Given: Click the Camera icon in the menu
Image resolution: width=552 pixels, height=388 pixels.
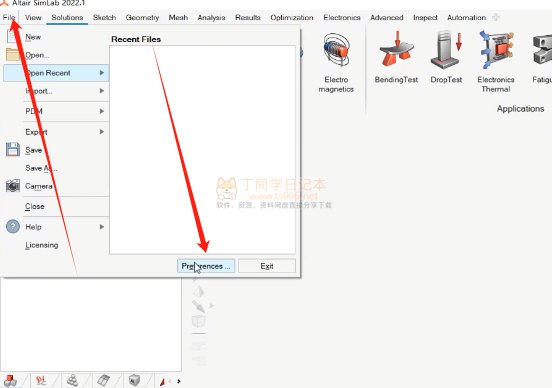Looking at the screenshot, I should (x=13, y=186).
